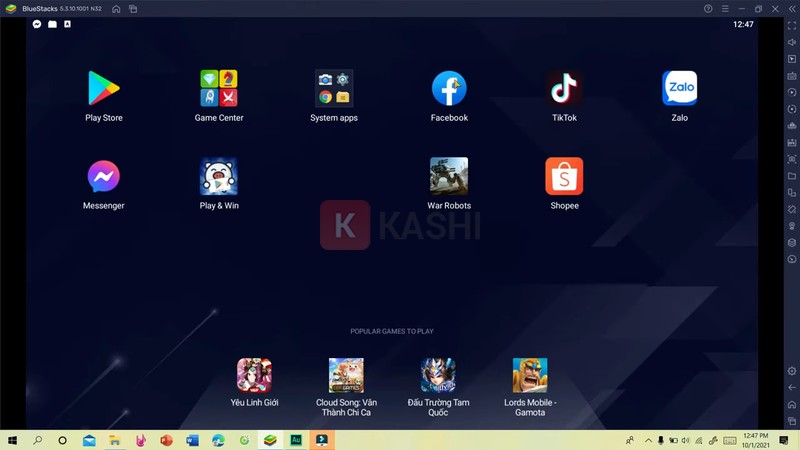
Task: Open Cloud Song: Vân Thành Chi Ca game
Action: [x=346, y=375]
